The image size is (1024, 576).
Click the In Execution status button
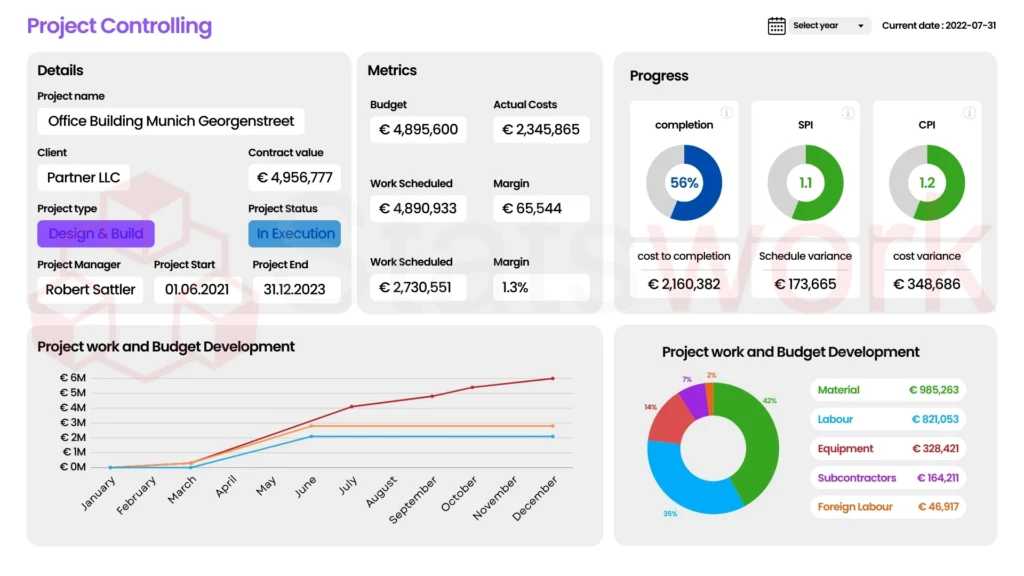pyautogui.click(x=295, y=234)
